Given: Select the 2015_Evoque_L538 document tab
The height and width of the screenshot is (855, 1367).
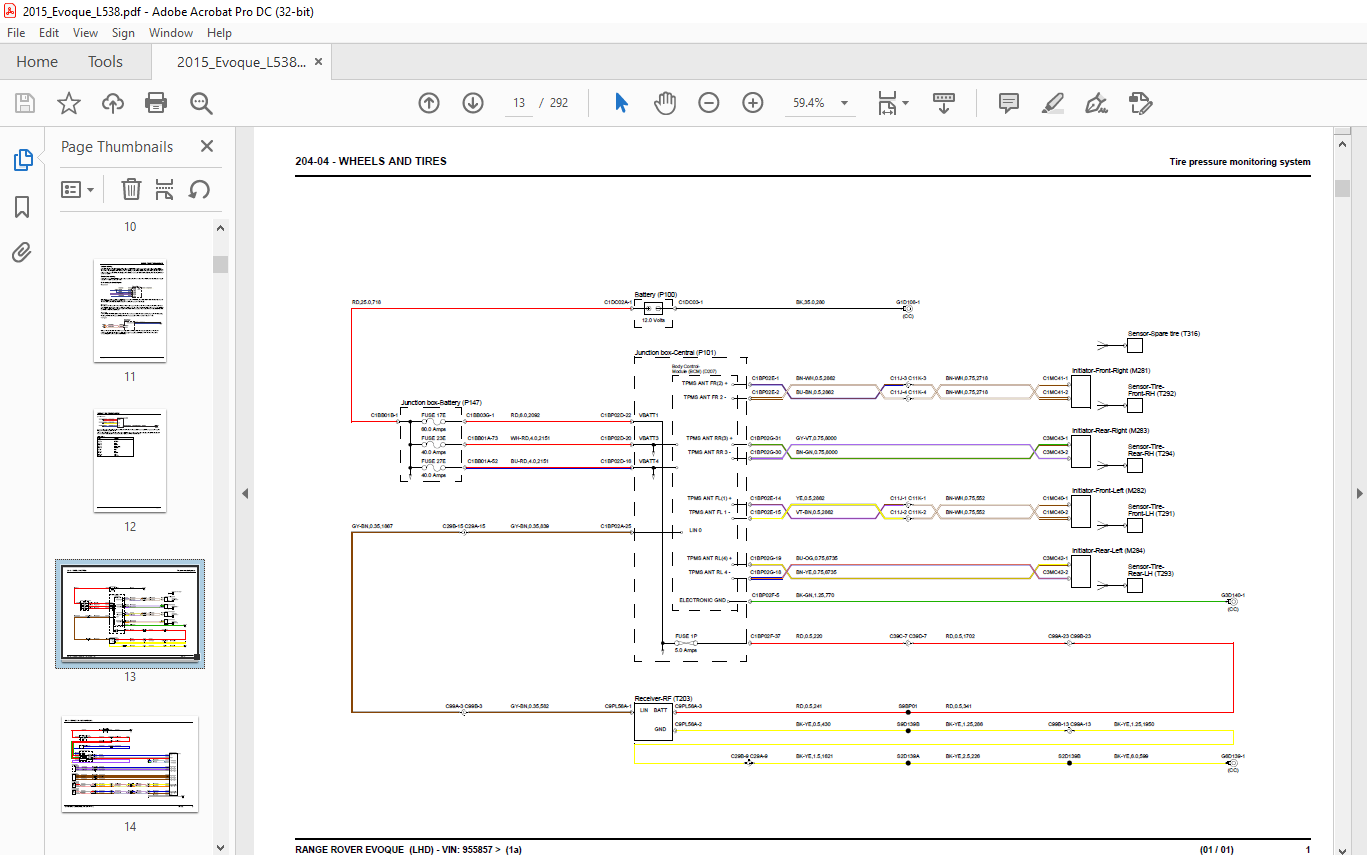Looking at the screenshot, I should tap(241, 62).
